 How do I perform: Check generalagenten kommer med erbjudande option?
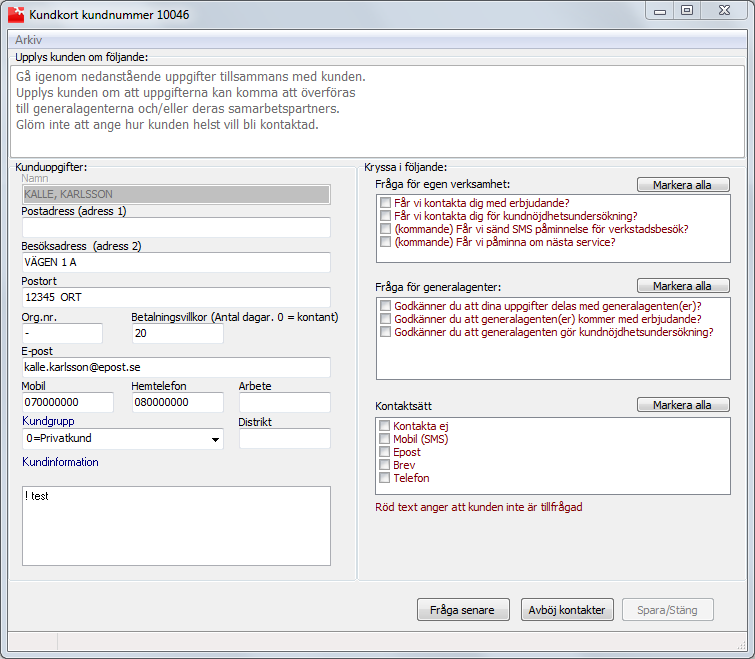[x=385, y=319]
